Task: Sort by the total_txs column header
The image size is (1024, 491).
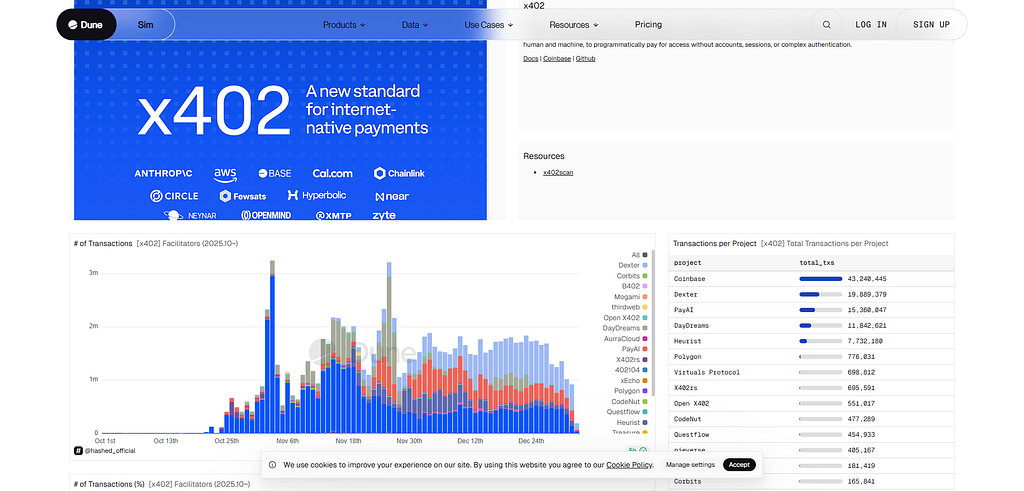Action: pyautogui.click(x=816, y=263)
